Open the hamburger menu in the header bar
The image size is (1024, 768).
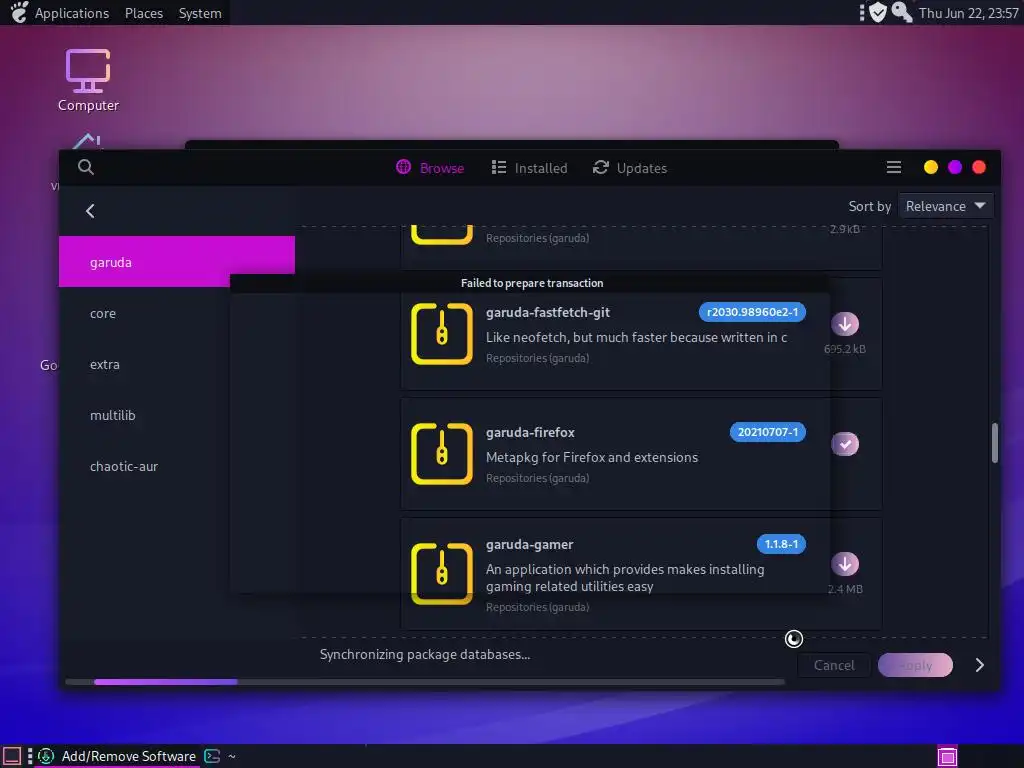[893, 168]
